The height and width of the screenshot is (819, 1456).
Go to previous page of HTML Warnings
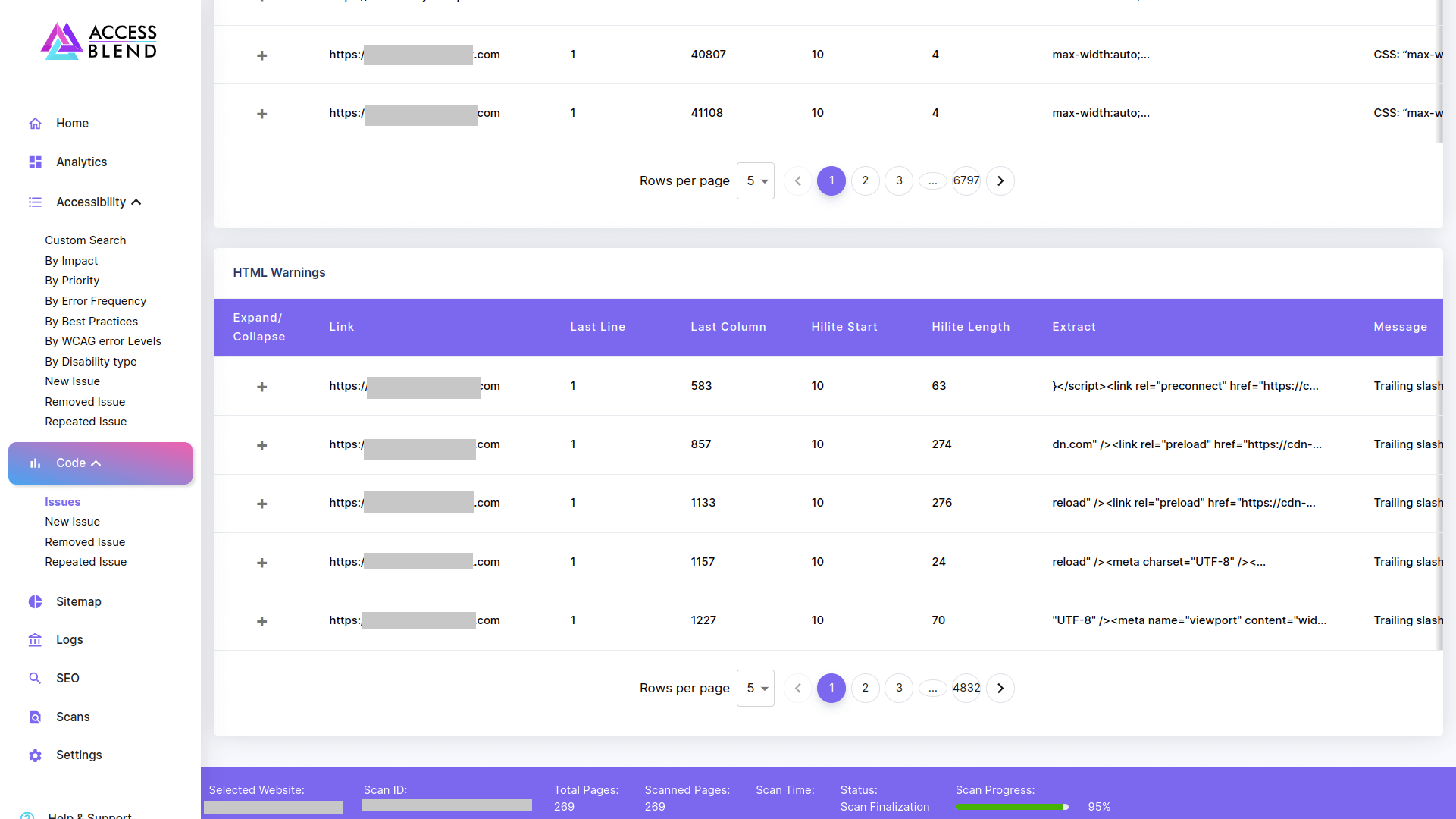click(798, 689)
